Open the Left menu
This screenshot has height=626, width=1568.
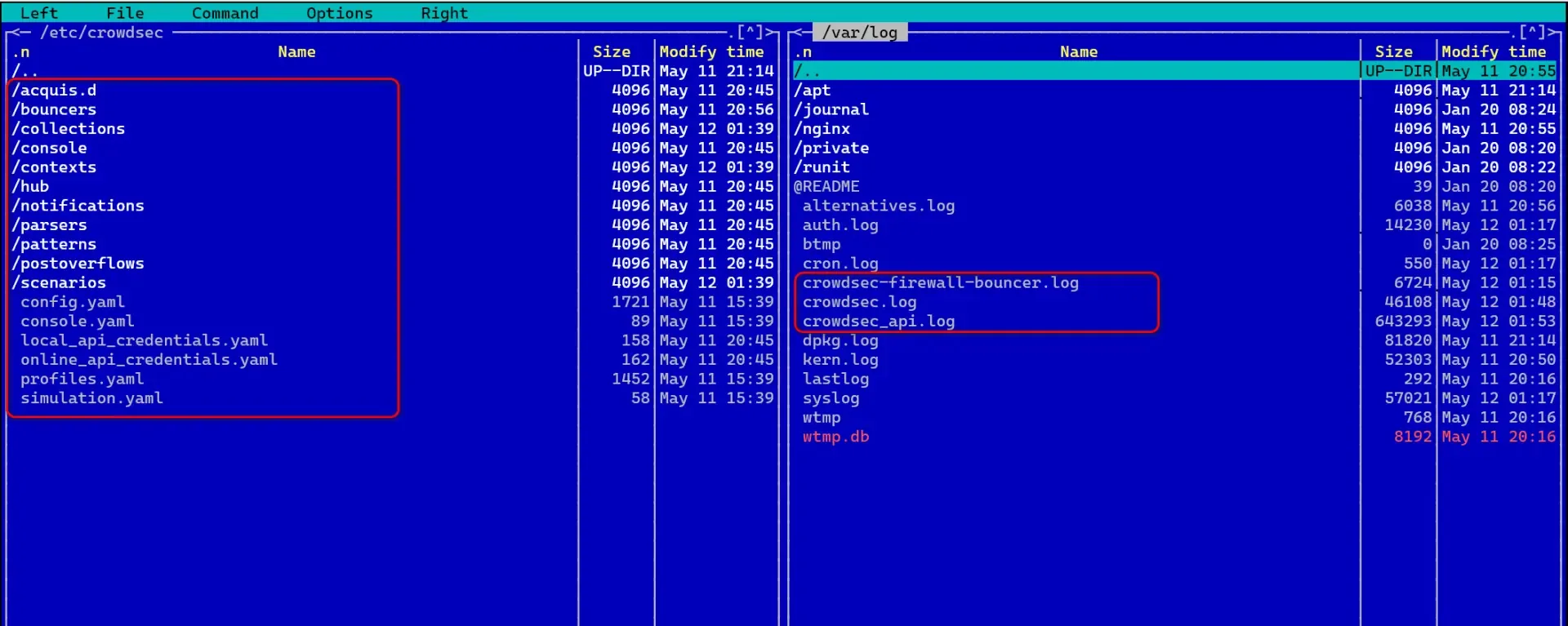click(39, 13)
